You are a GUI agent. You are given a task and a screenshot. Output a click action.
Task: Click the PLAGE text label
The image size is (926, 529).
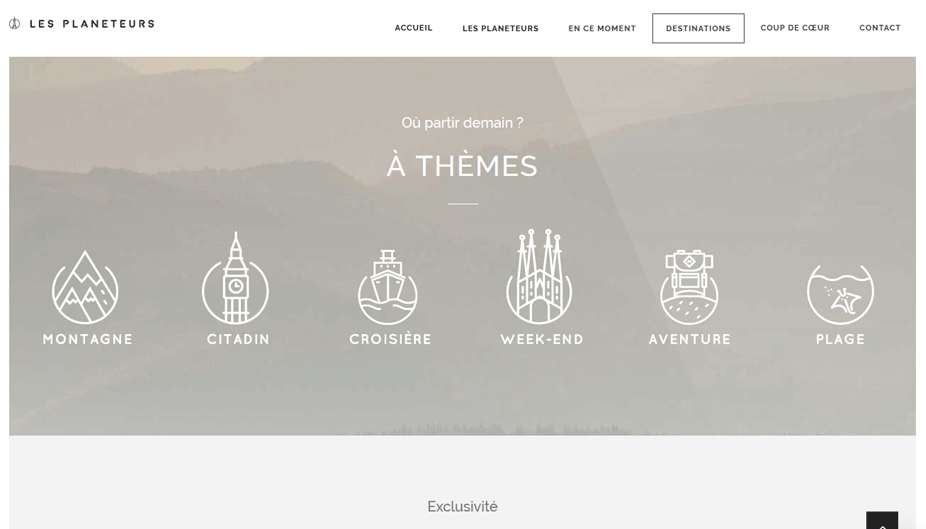[x=840, y=339]
